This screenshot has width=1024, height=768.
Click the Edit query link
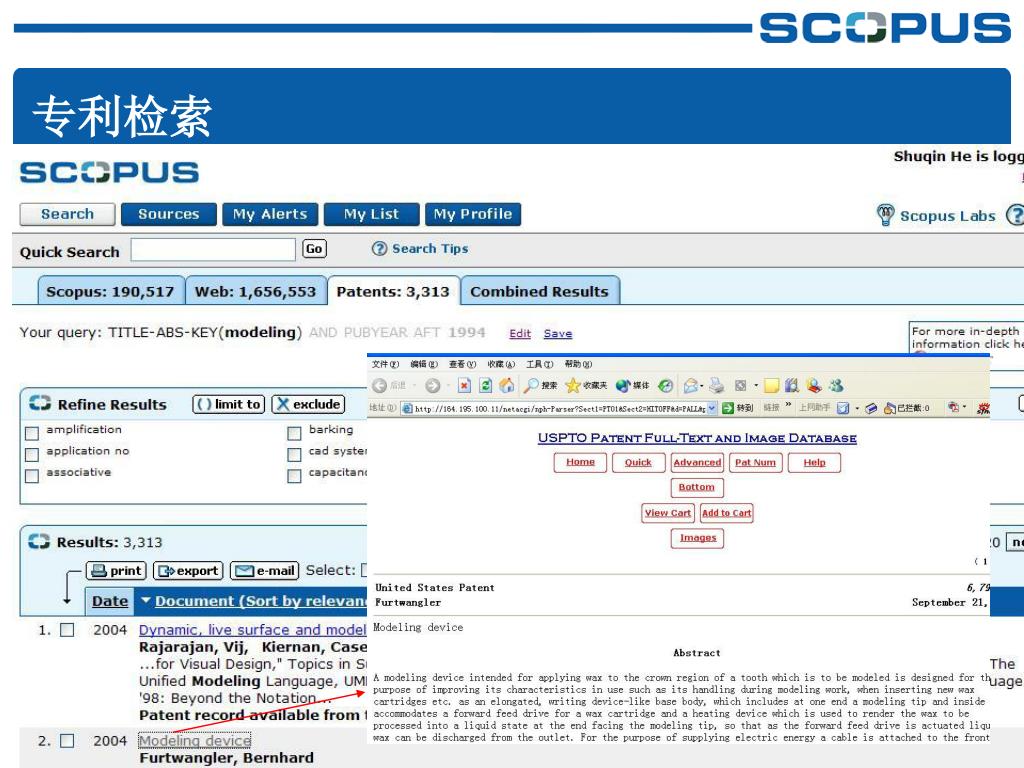520,333
